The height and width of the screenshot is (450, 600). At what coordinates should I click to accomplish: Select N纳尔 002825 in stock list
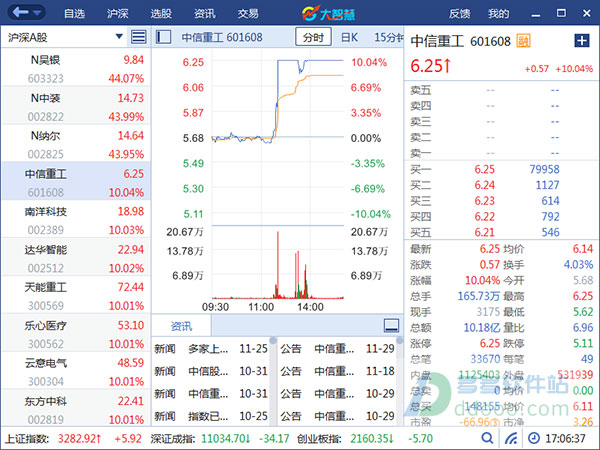(x=76, y=143)
